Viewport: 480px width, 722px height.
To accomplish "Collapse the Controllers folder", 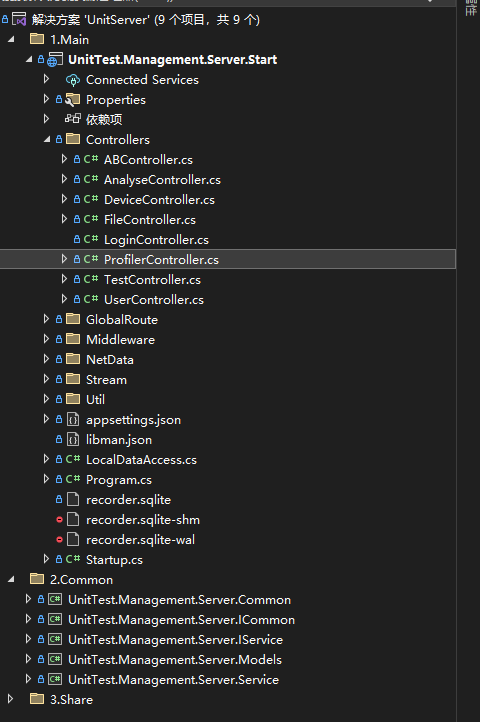I will point(47,139).
